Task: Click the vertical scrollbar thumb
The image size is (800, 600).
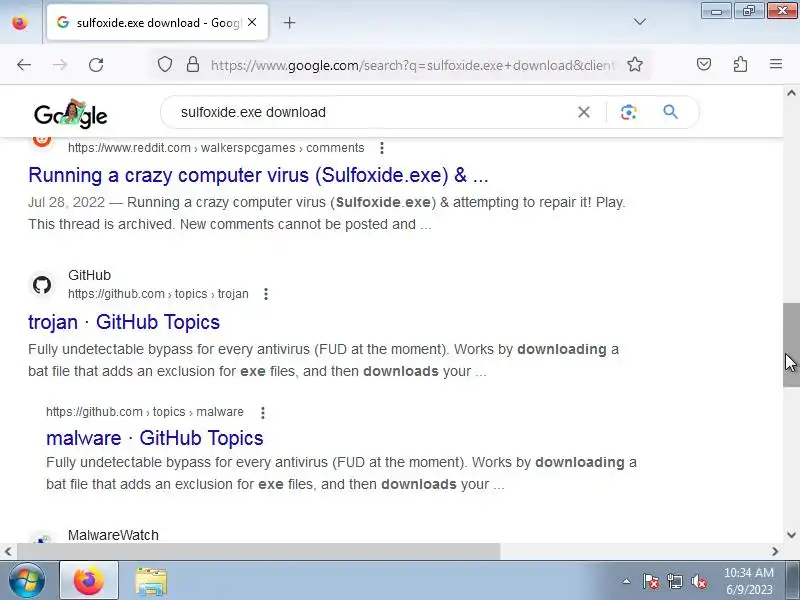Action: pos(791,345)
